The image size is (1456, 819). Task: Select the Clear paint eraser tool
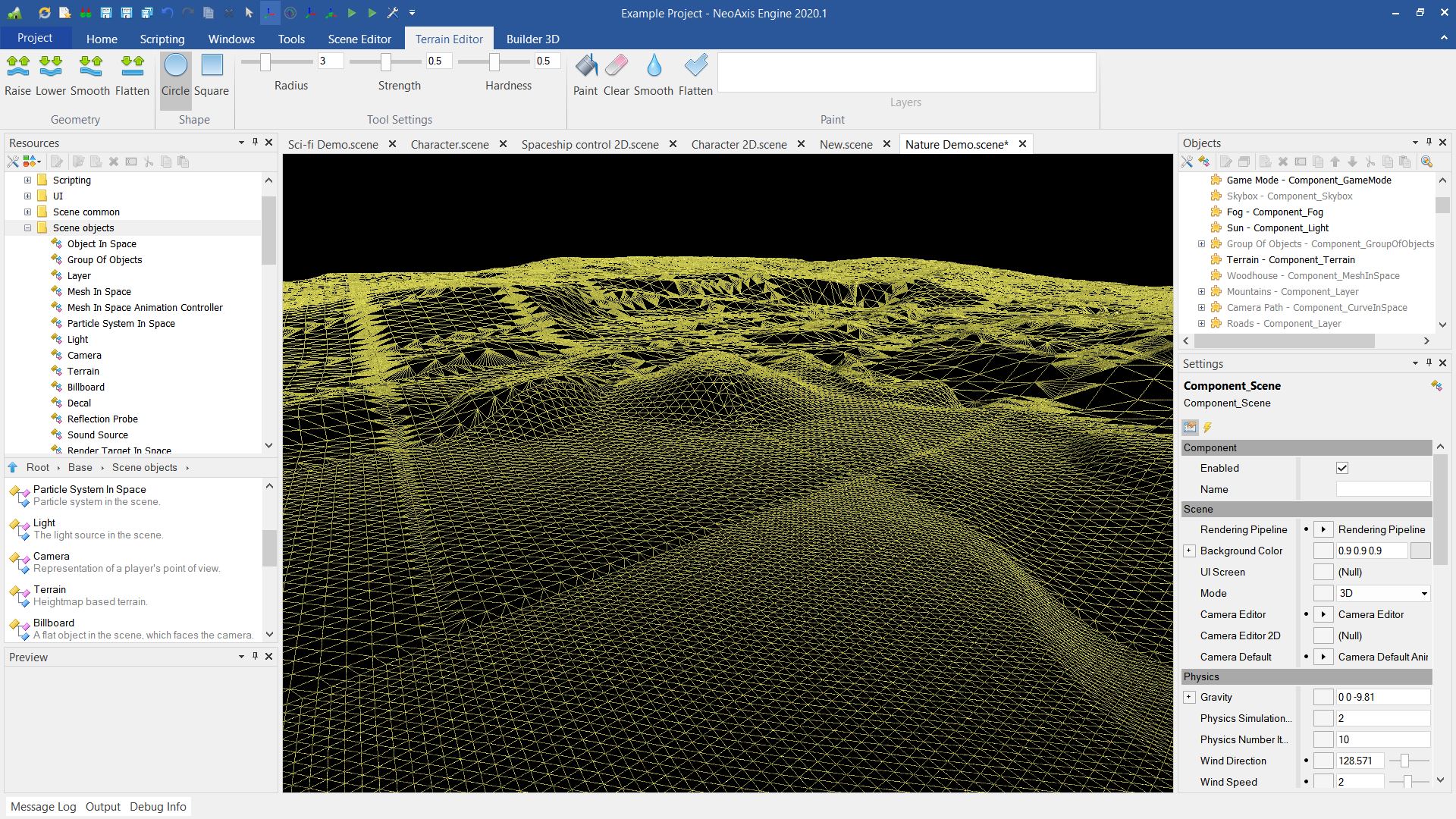click(616, 74)
